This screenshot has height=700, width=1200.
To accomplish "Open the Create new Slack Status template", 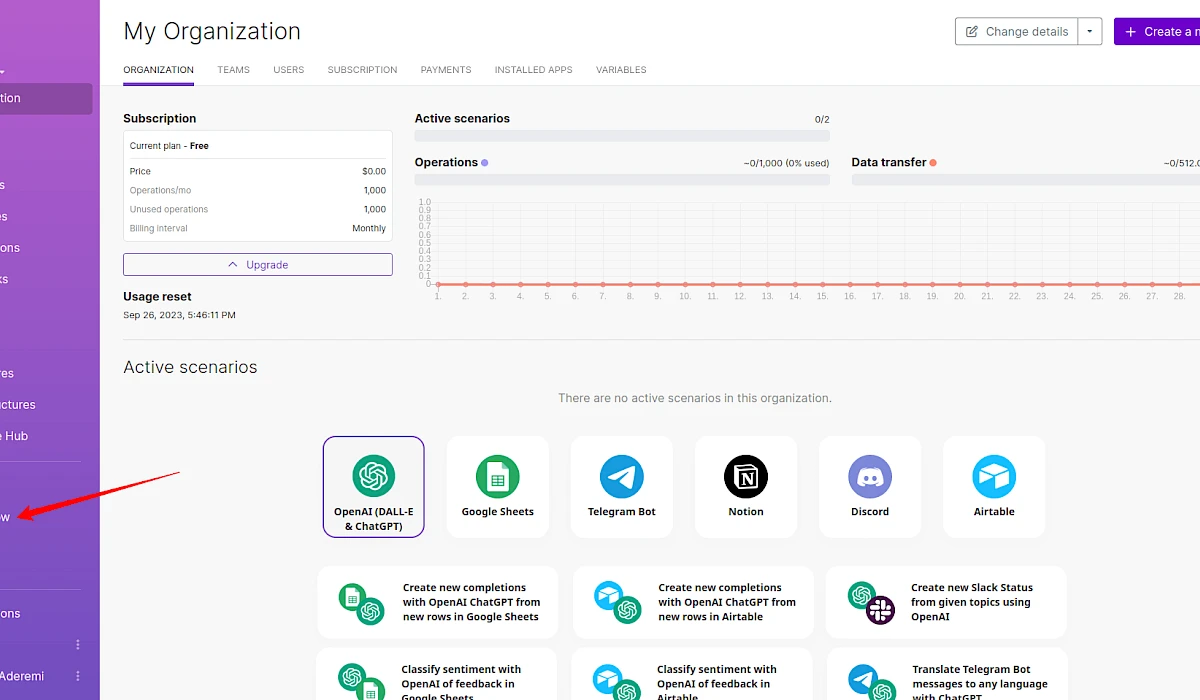I will coord(946,602).
